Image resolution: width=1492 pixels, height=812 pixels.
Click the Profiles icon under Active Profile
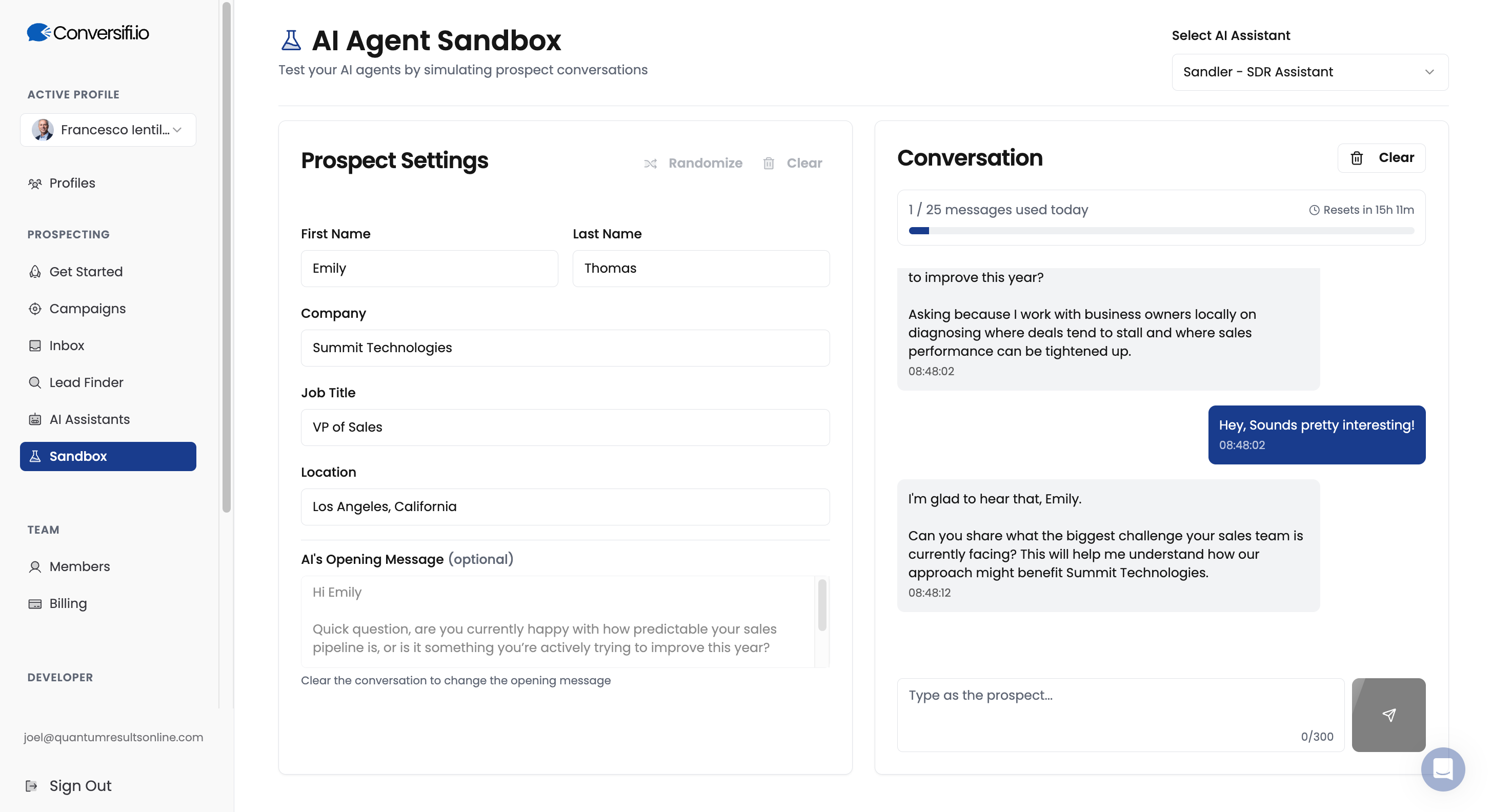[35, 183]
